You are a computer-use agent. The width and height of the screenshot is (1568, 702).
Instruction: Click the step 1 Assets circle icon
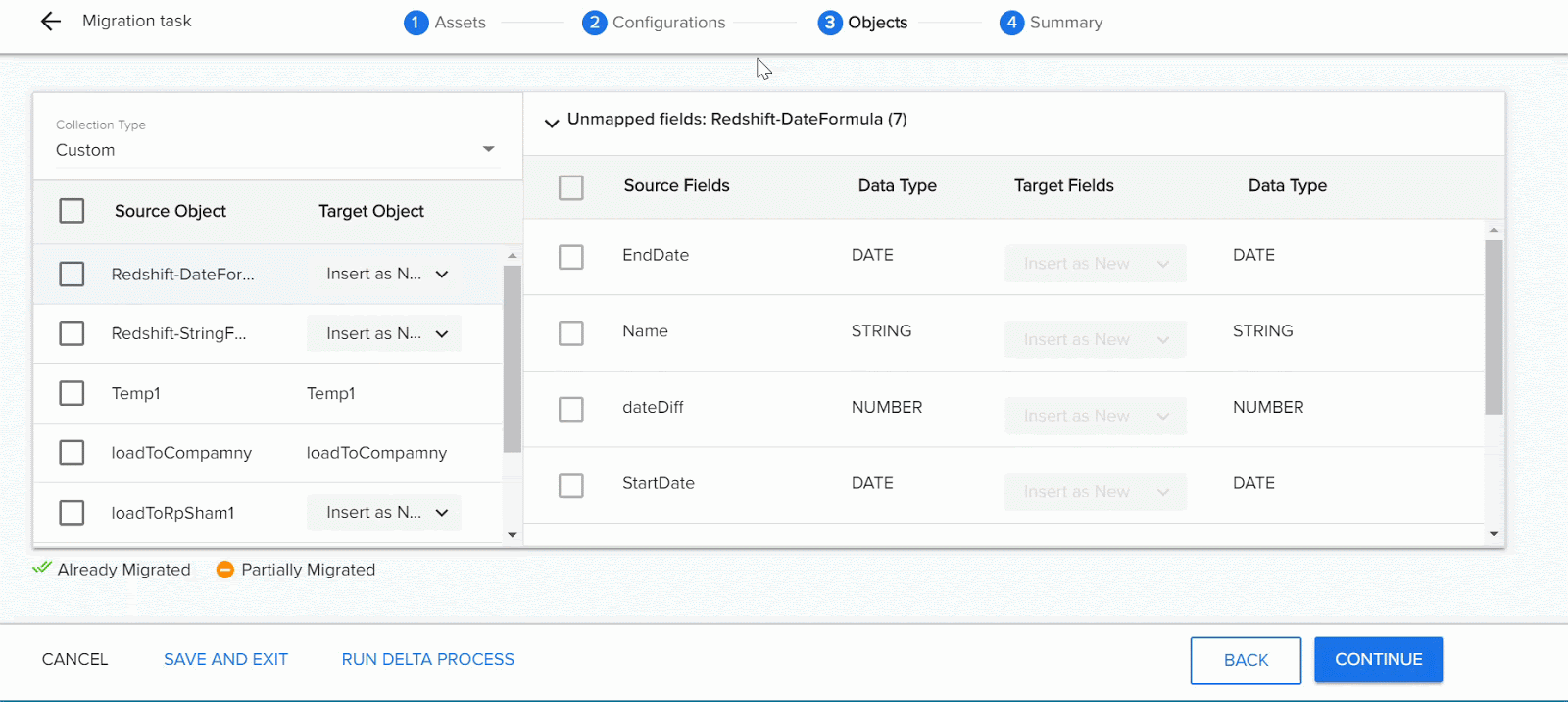tap(416, 23)
